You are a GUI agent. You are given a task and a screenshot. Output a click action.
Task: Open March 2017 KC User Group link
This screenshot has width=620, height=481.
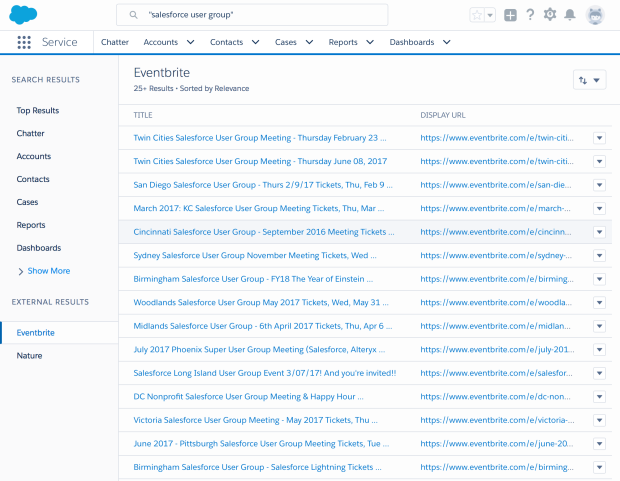pos(259,208)
